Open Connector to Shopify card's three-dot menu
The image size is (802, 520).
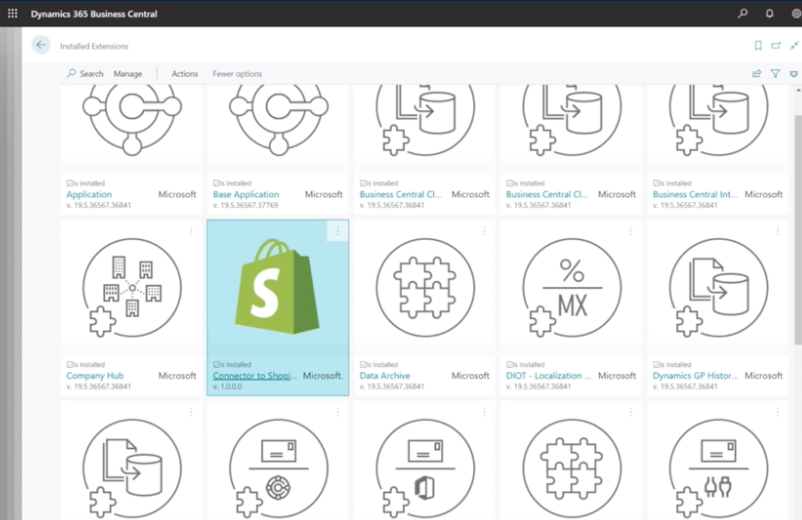(x=338, y=231)
